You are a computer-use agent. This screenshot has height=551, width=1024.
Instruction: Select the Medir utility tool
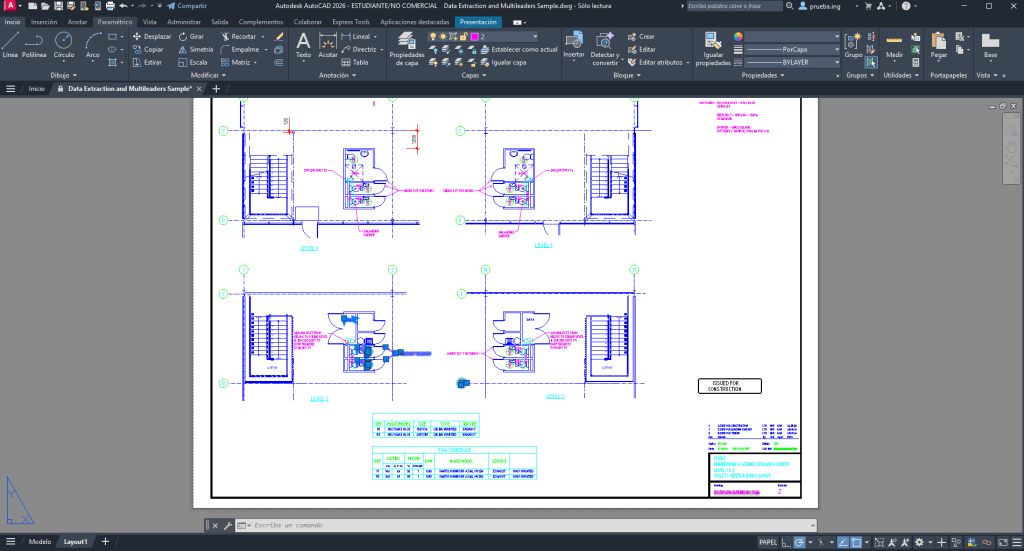tap(895, 44)
